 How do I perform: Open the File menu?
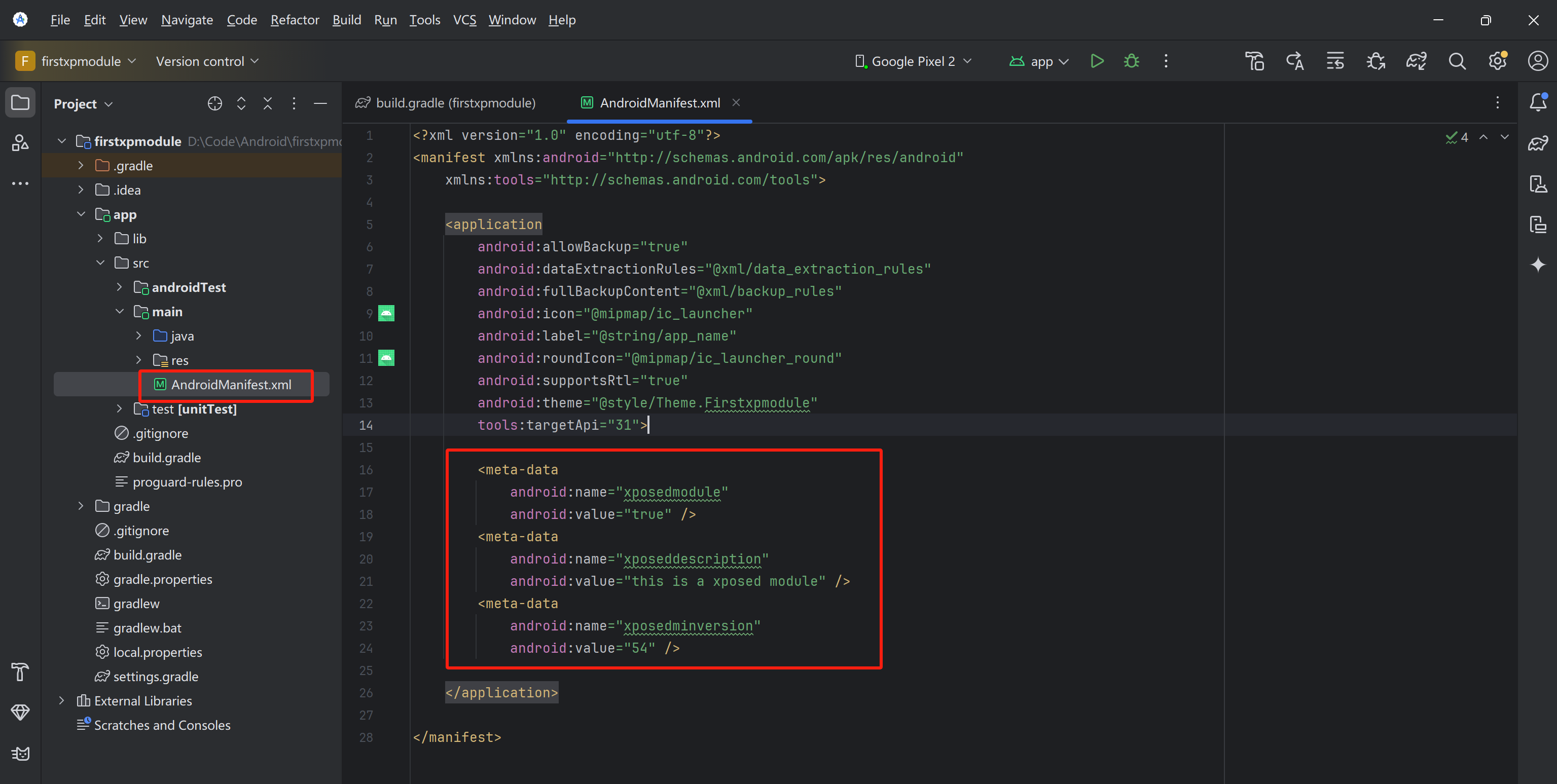pyautogui.click(x=60, y=20)
